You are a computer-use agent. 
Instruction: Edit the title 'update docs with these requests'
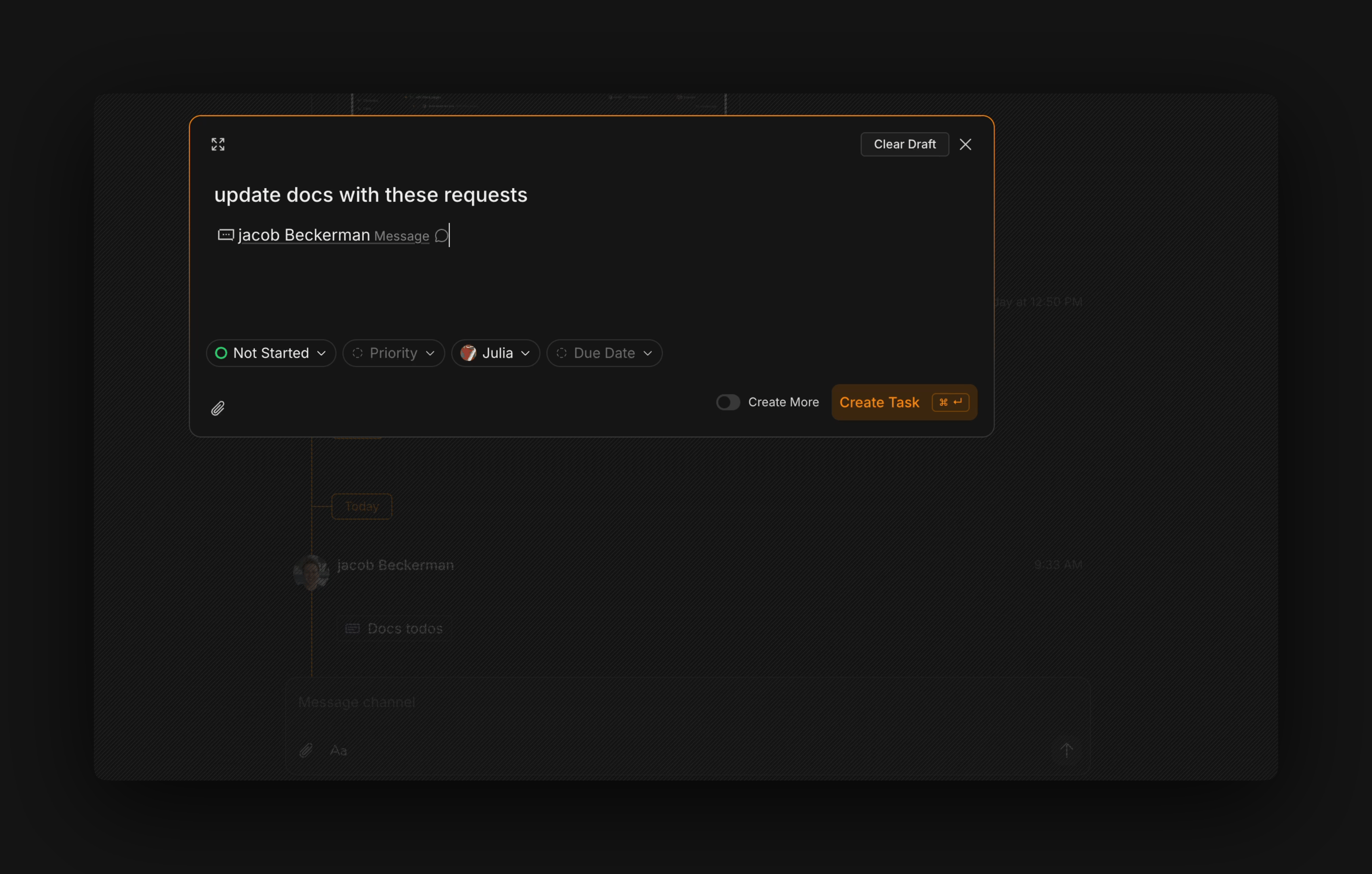click(x=370, y=195)
